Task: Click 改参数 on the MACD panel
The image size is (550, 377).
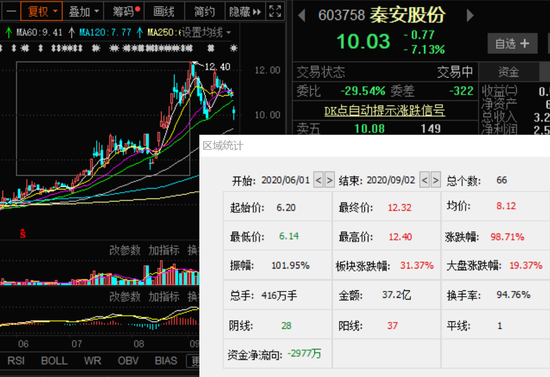Action: pos(125,297)
